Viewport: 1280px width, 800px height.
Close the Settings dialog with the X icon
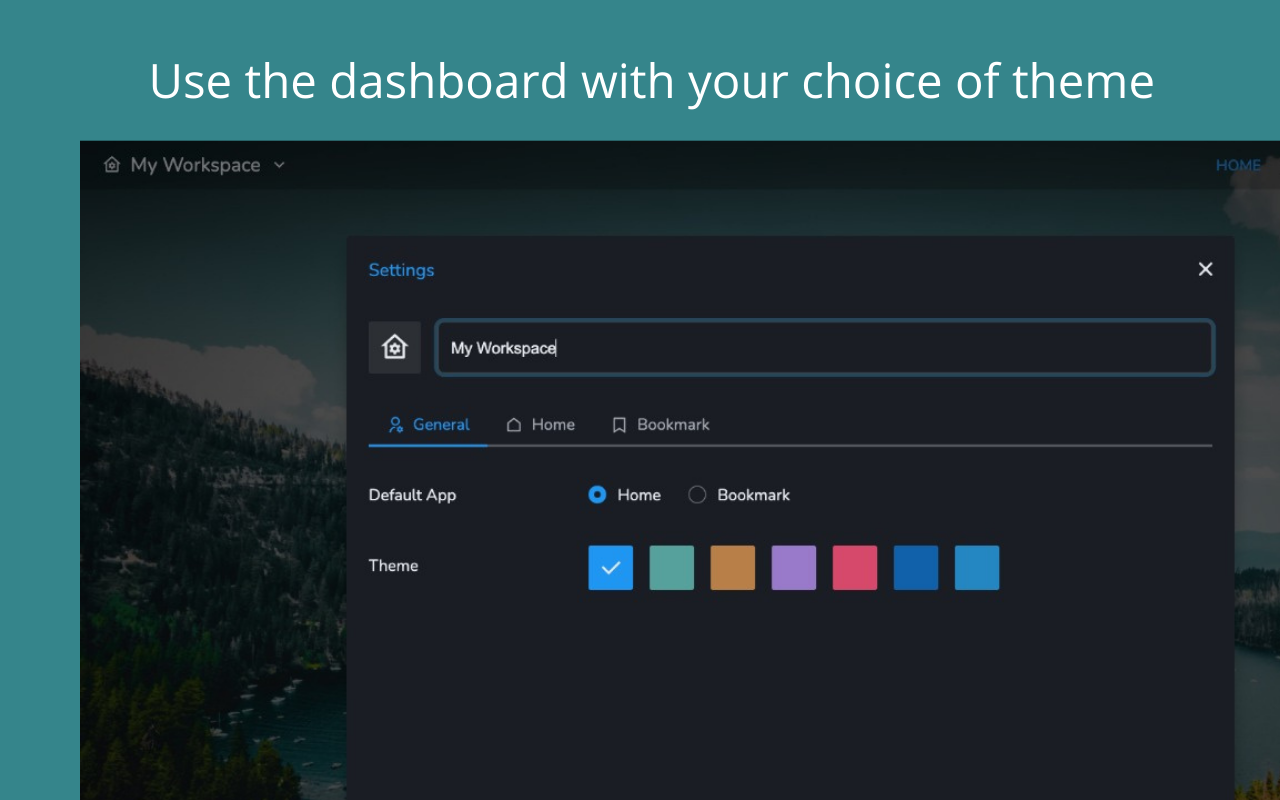pyautogui.click(x=1205, y=269)
